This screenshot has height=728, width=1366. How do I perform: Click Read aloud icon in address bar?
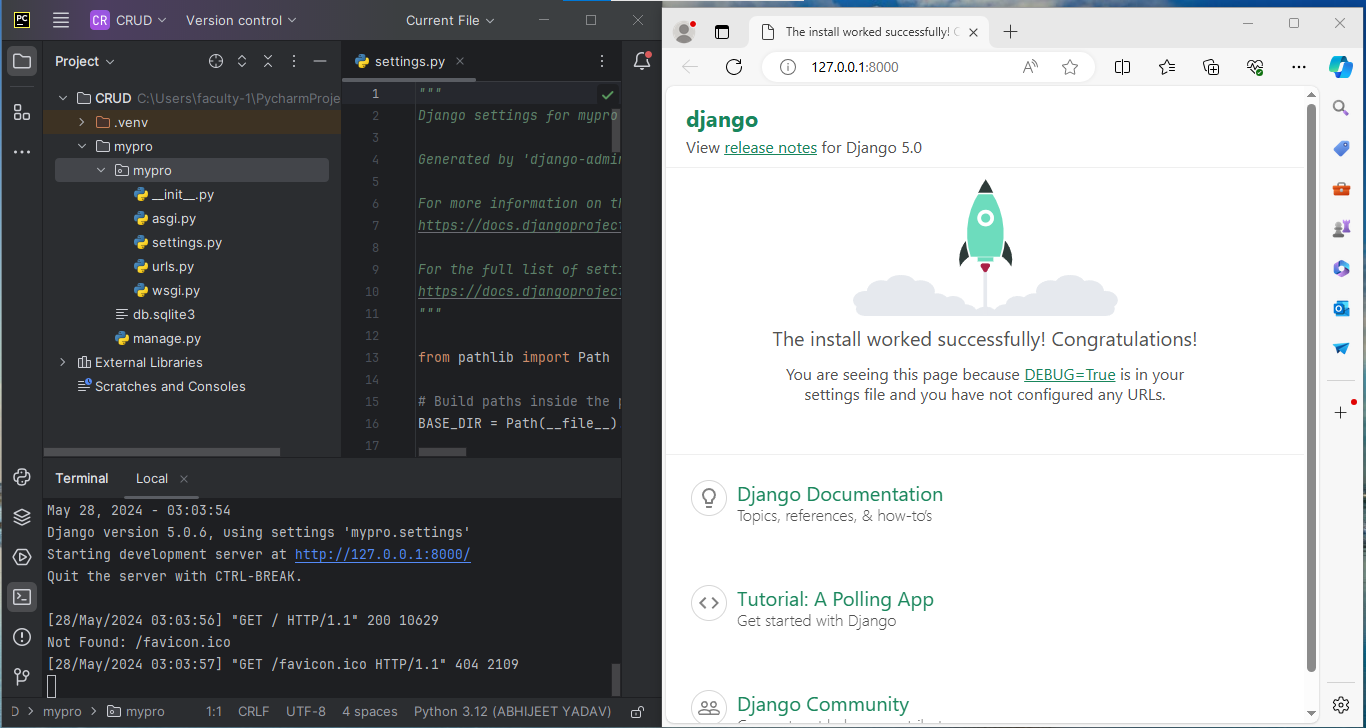1031,67
